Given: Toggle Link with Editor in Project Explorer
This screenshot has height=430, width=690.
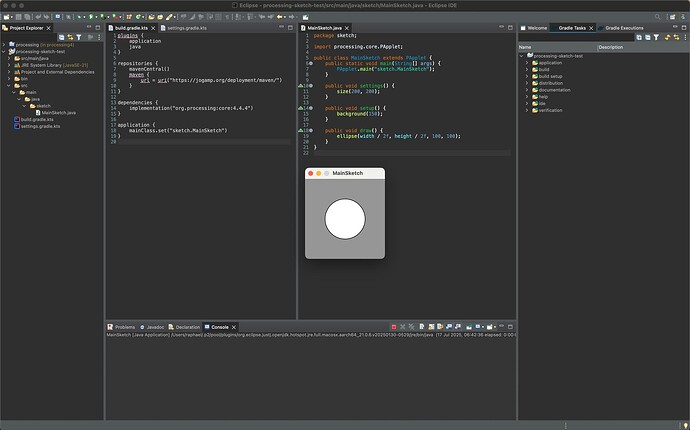Looking at the screenshot, I should 70,37.
